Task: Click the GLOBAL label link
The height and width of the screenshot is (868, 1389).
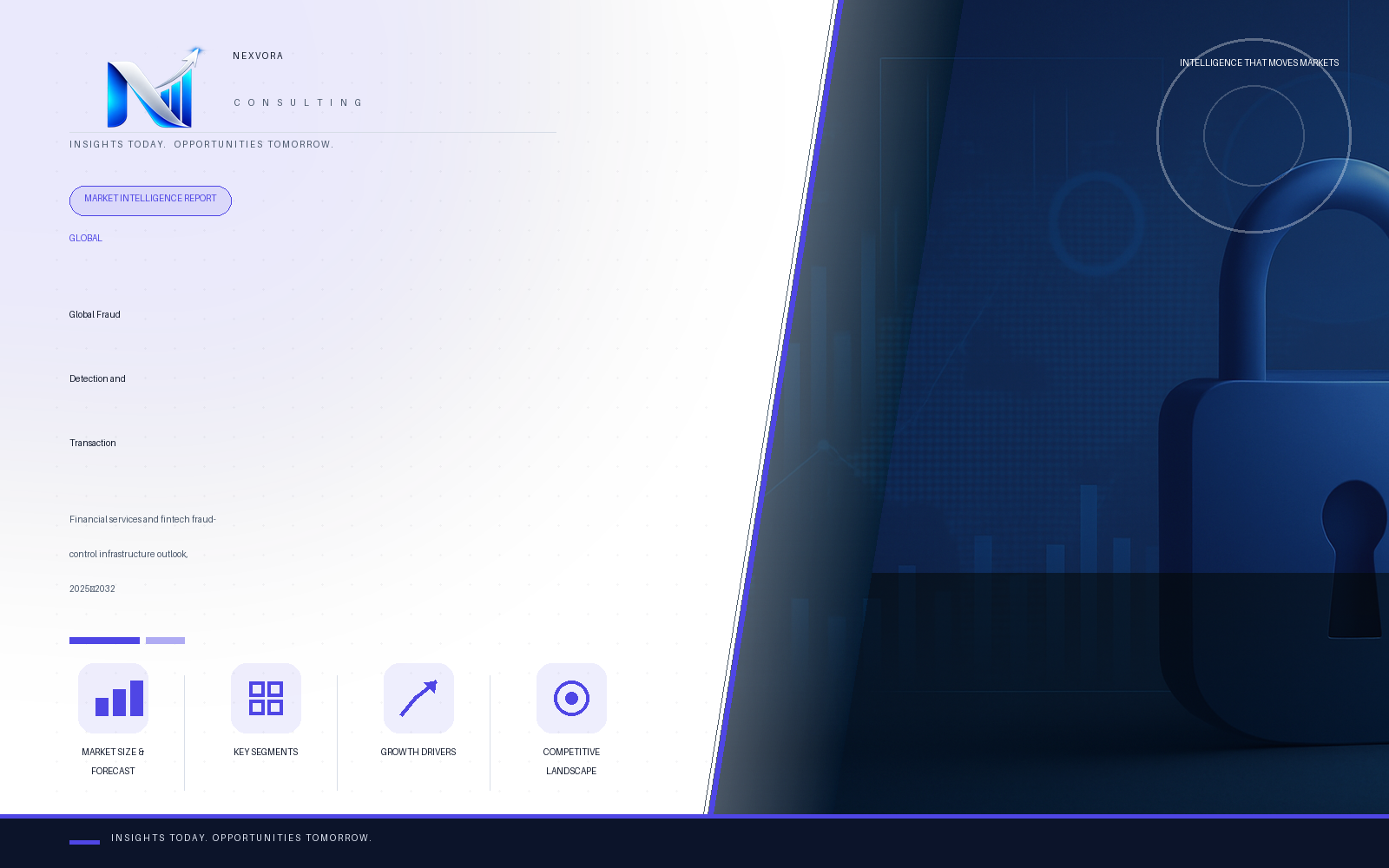Action: [x=86, y=238]
